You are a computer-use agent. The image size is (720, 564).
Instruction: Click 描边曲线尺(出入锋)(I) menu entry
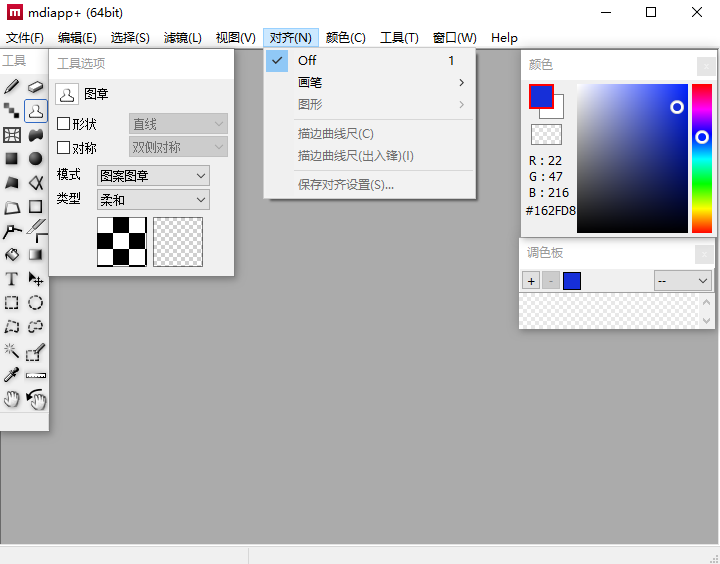pos(370,156)
